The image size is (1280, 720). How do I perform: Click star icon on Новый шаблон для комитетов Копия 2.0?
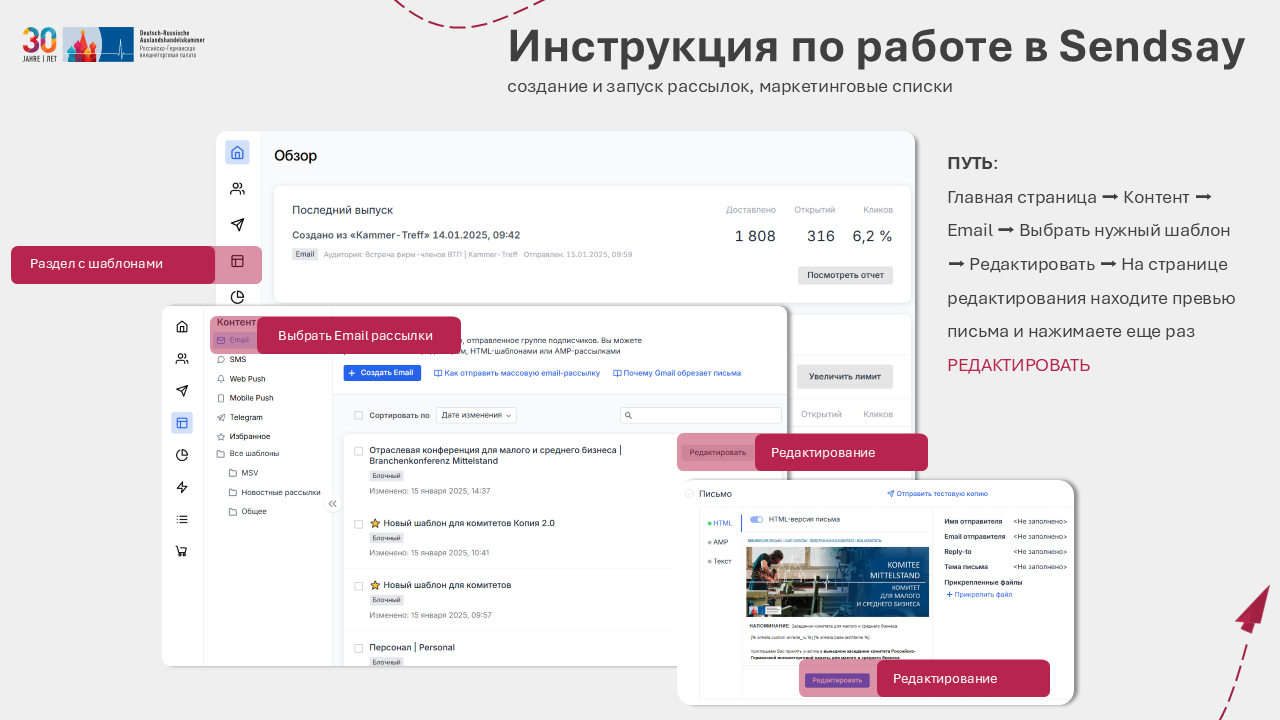pyautogui.click(x=375, y=523)
